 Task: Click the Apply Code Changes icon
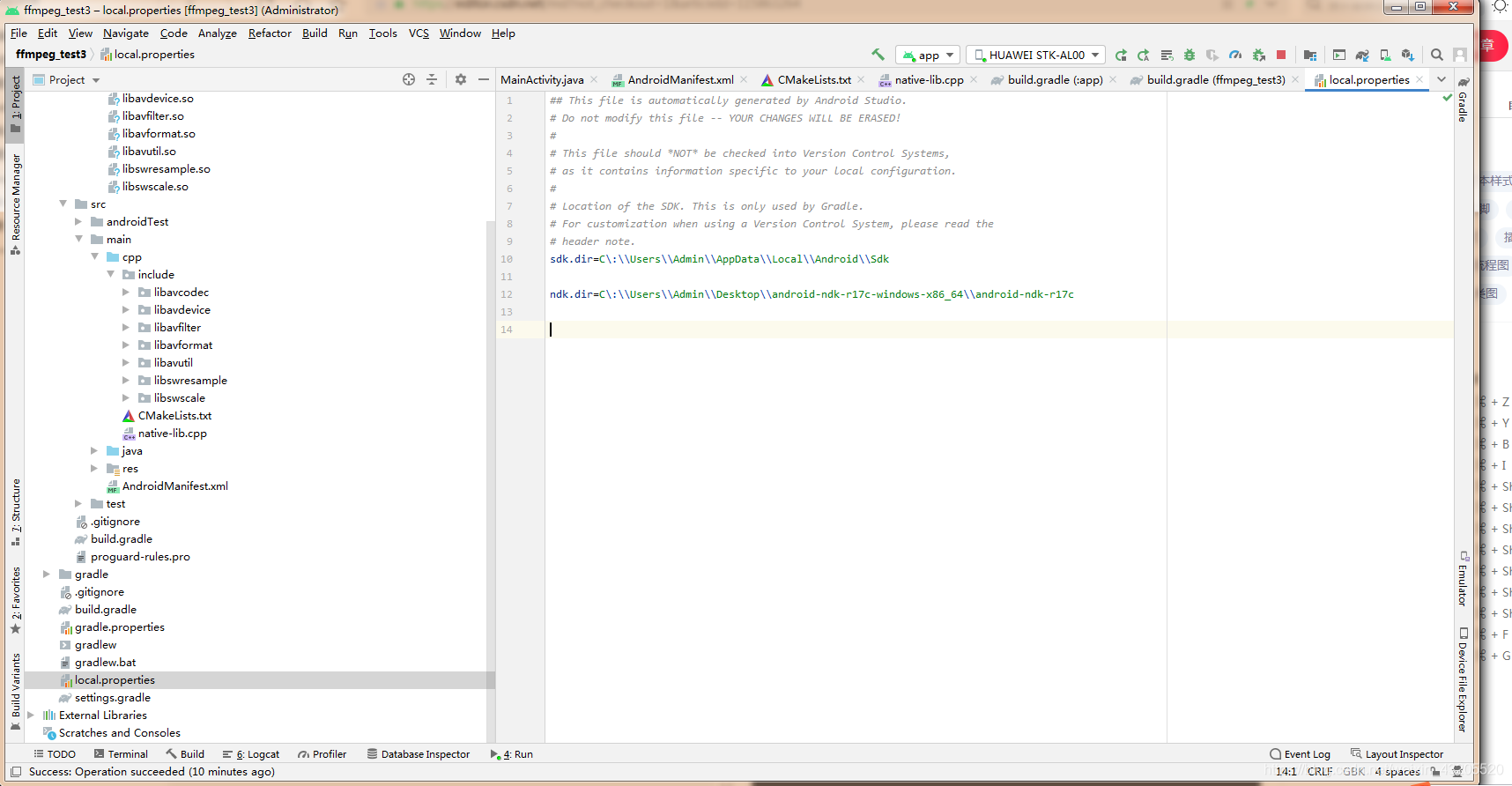[x=1167, y=55]
